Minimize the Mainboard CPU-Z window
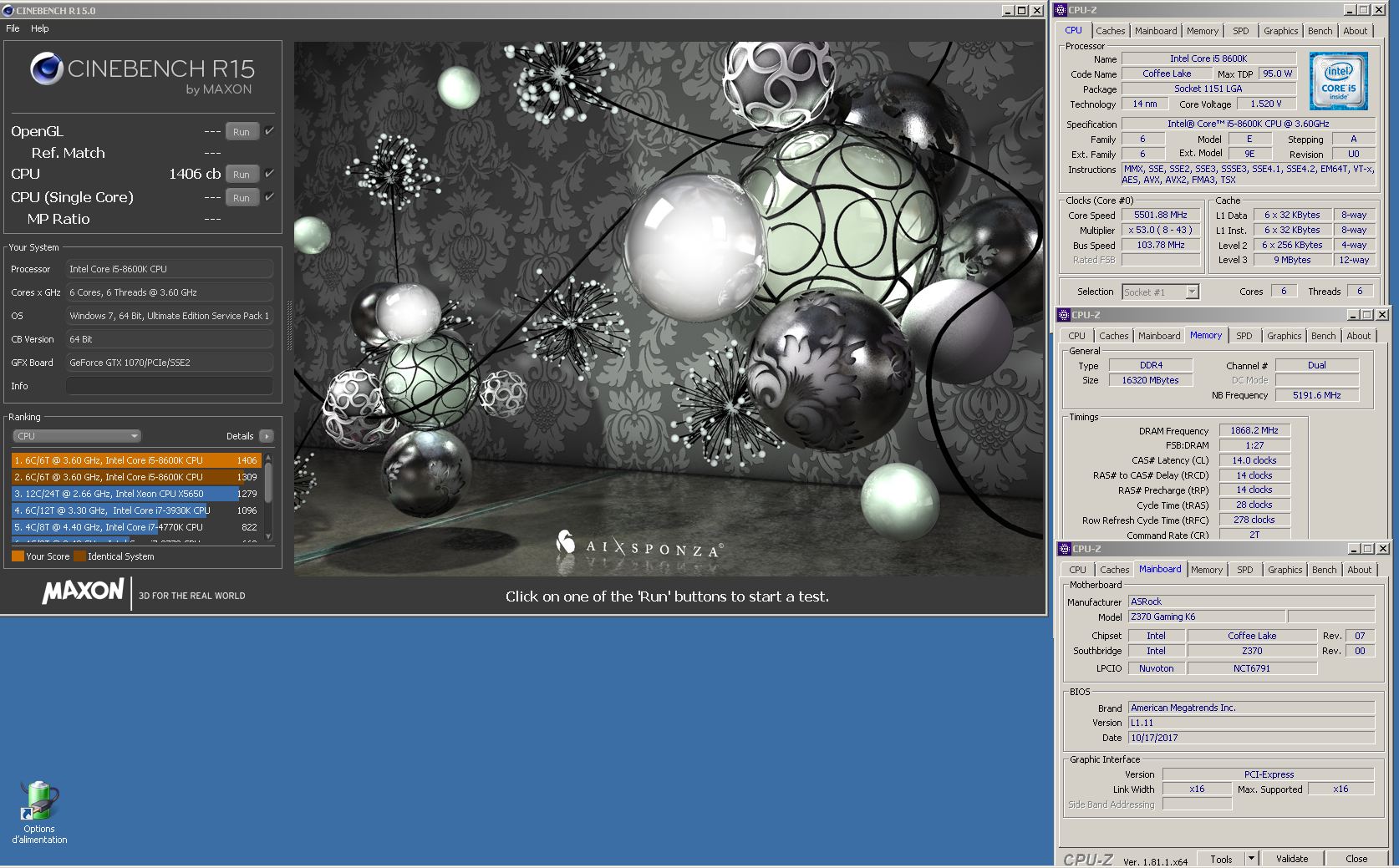Viewport: 1399px width, 868px height. [x=1354, y=549]
